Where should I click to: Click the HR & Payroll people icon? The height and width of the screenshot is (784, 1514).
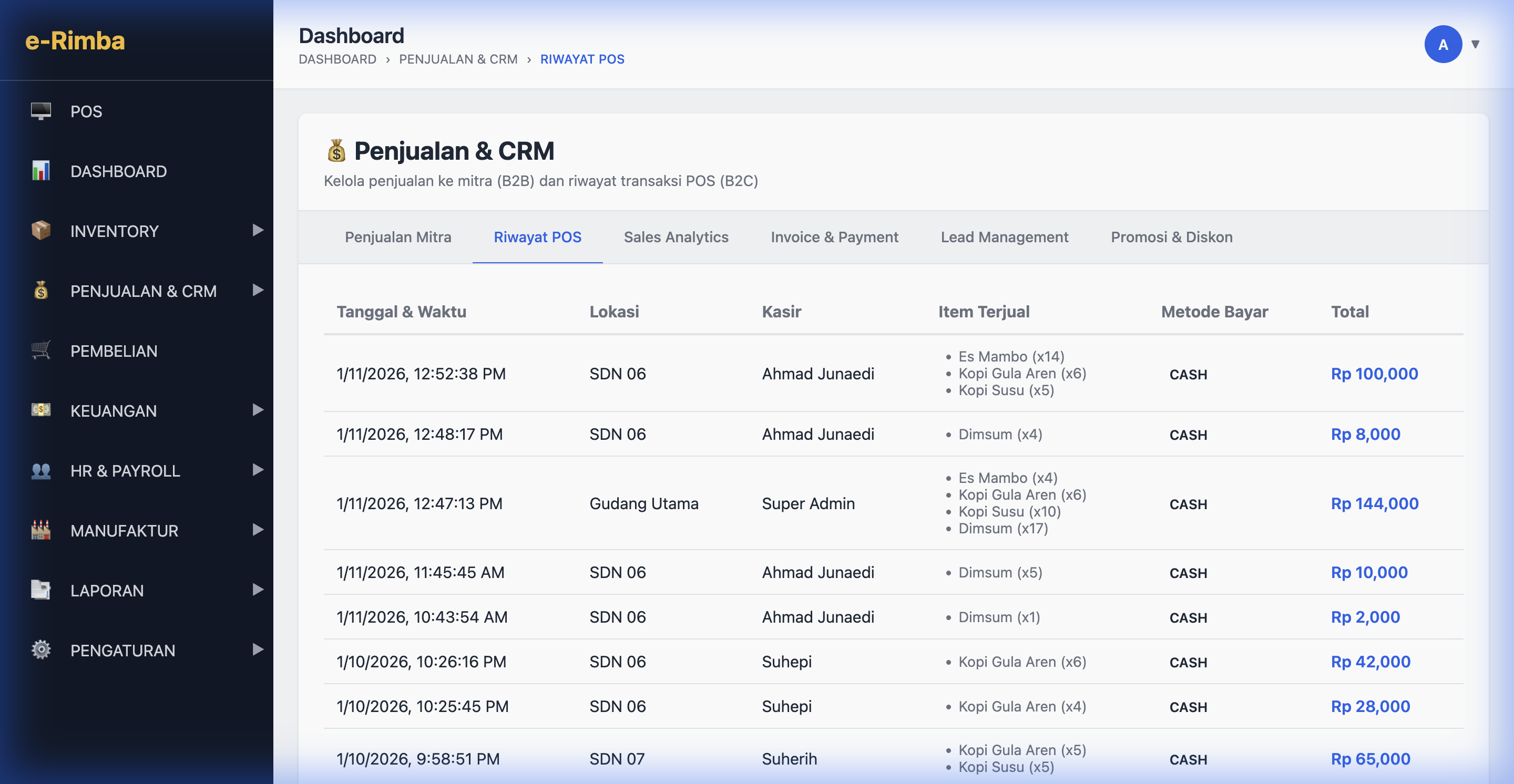pos(40,470)
